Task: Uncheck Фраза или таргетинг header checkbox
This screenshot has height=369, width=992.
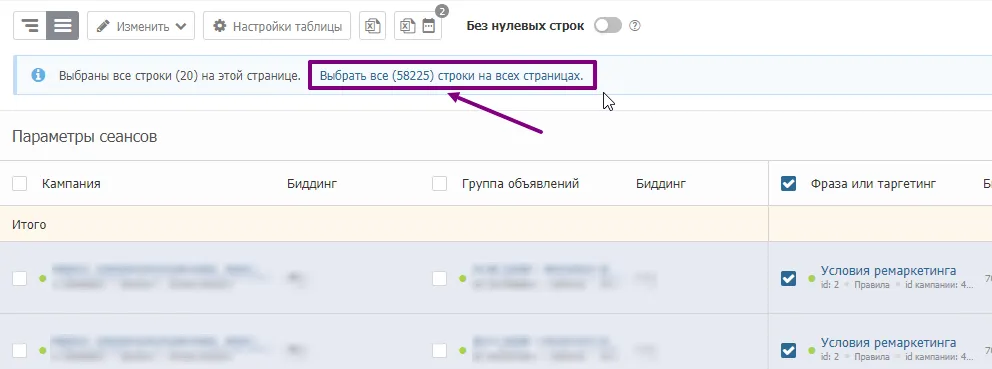Action: pyautogui.click(x=788, y=184)
